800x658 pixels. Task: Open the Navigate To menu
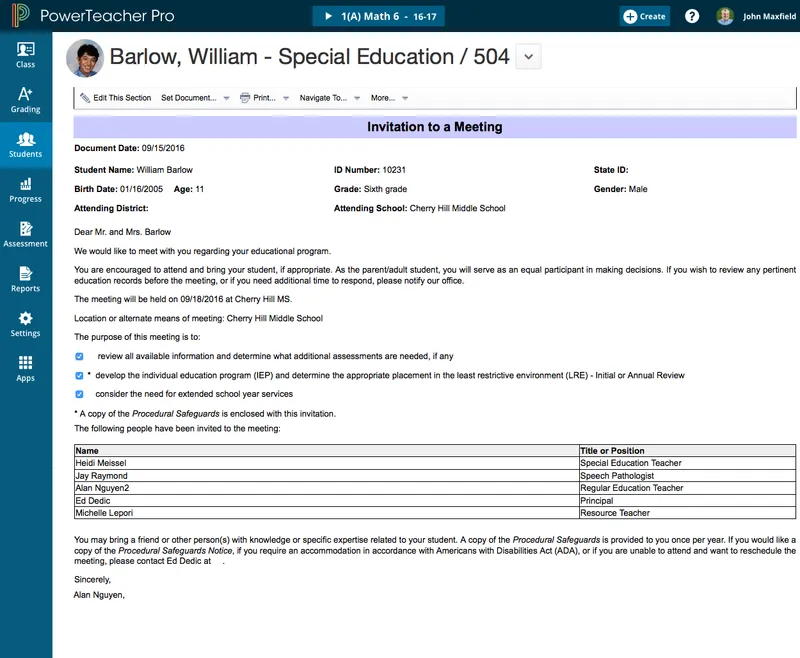pos(323,98)
